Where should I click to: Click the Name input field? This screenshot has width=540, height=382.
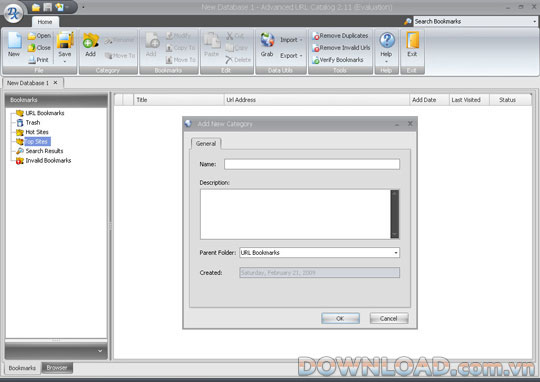click(x=312, y=164)
